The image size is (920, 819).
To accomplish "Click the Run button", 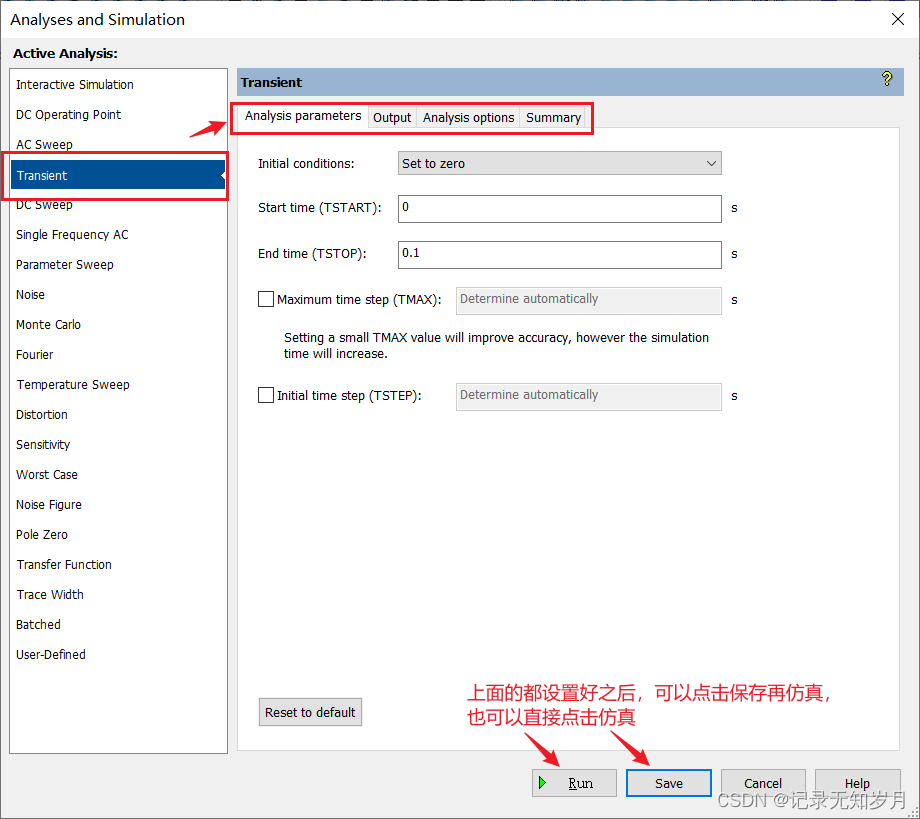I will coord(574,783).
